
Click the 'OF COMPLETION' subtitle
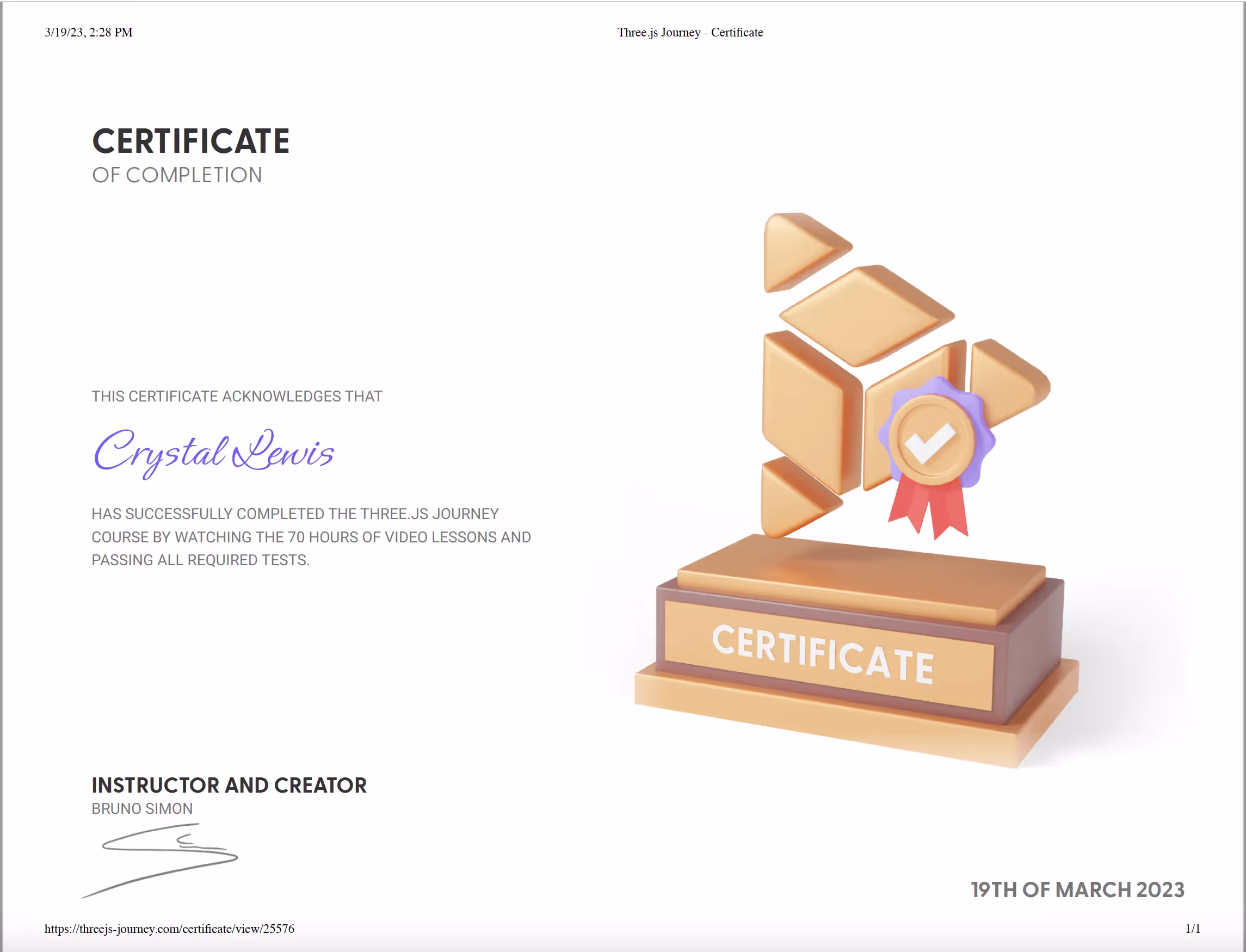[177, 175]
